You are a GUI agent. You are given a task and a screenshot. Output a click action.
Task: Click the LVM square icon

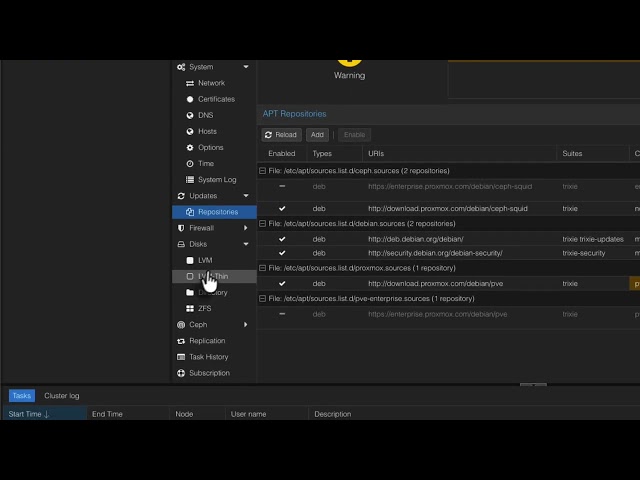(190, 260)
